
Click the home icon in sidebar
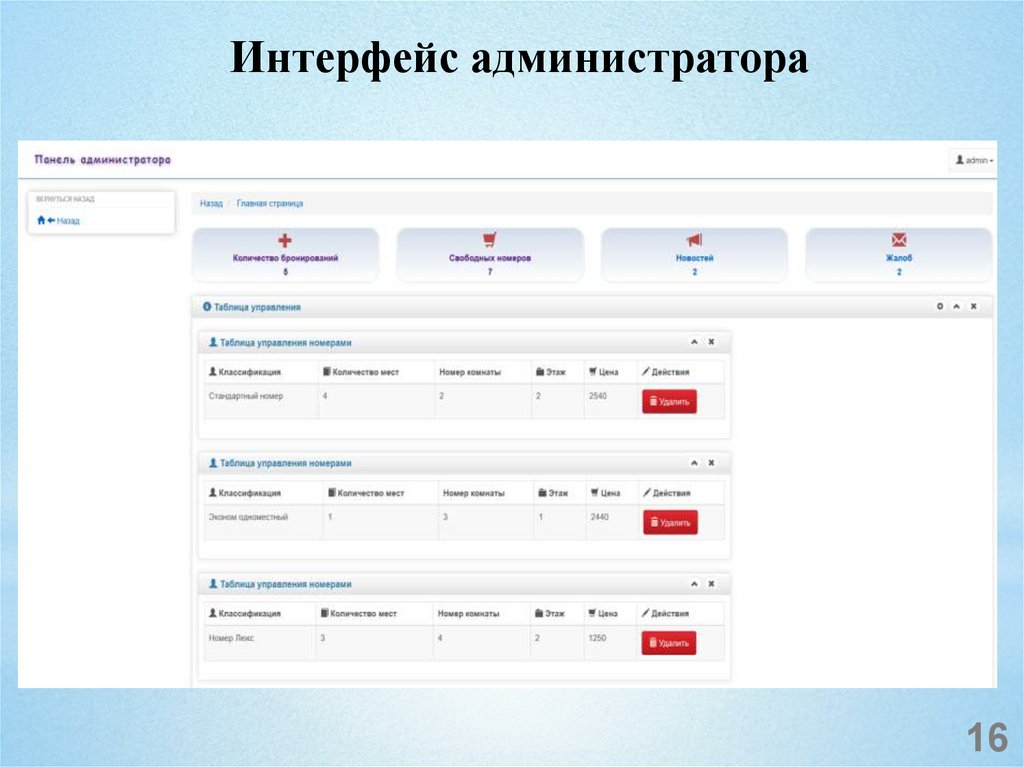[41, 221]
